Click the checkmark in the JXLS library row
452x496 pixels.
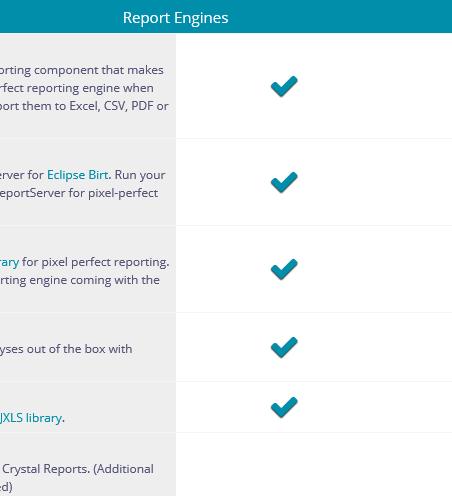tap(284, 407)
